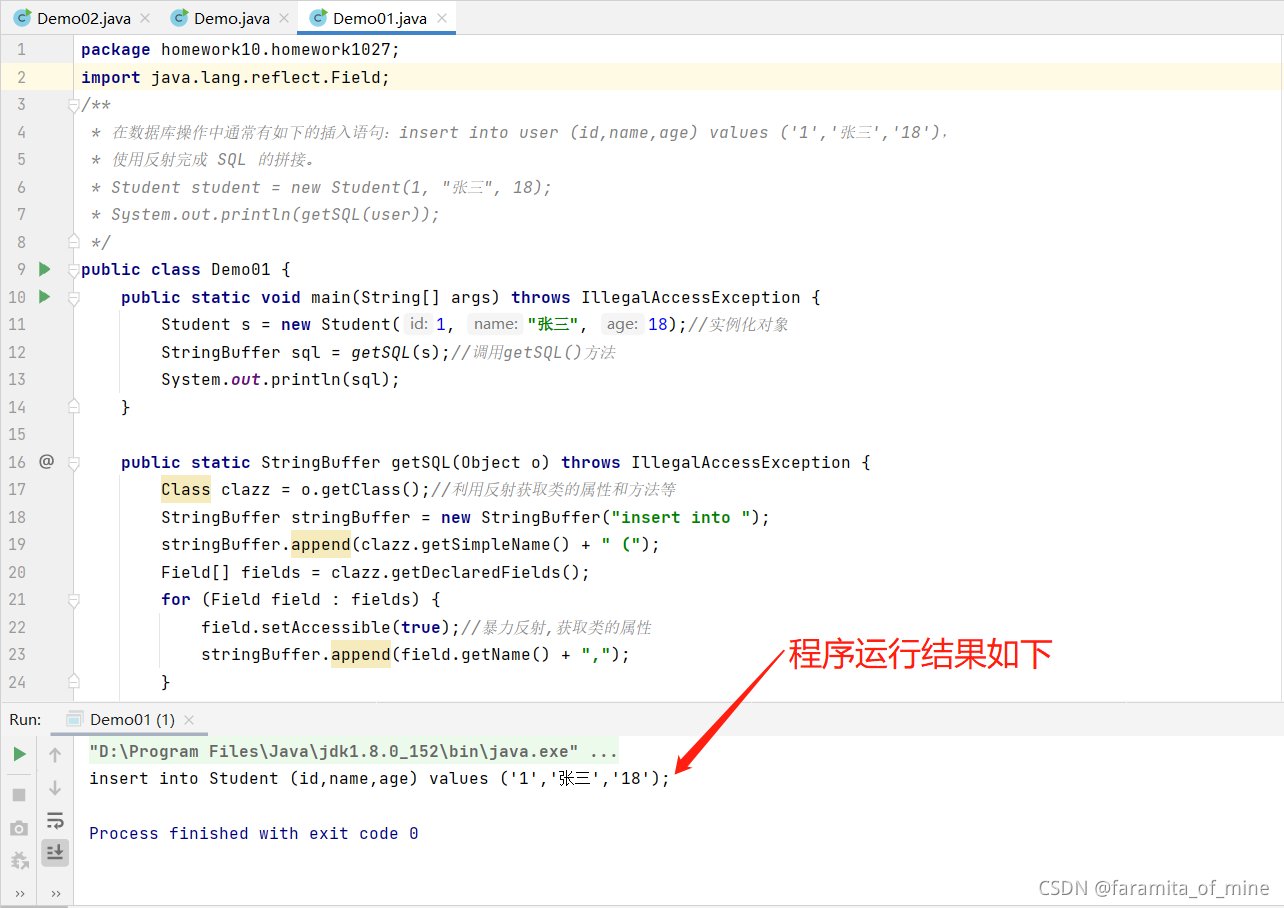The width and height of the screenshot is (1284, 908).
Task: Click the up arrow in console toolbar
Action: (55, 755)
